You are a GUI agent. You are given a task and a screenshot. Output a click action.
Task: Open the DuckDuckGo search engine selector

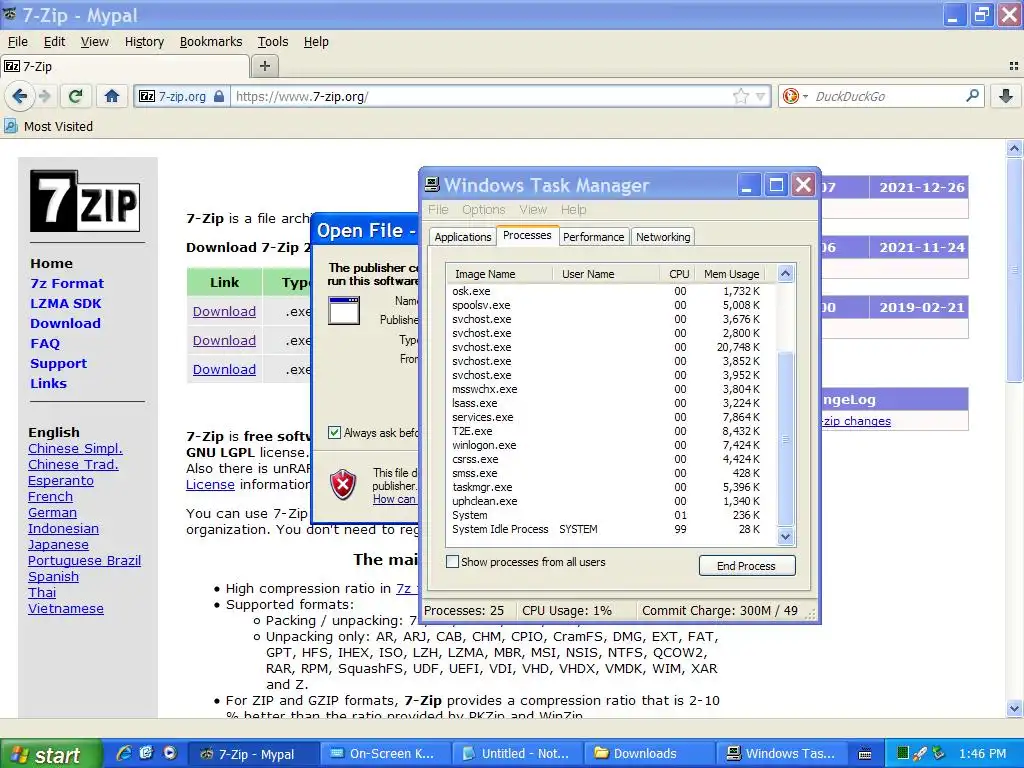coord(795,97)
